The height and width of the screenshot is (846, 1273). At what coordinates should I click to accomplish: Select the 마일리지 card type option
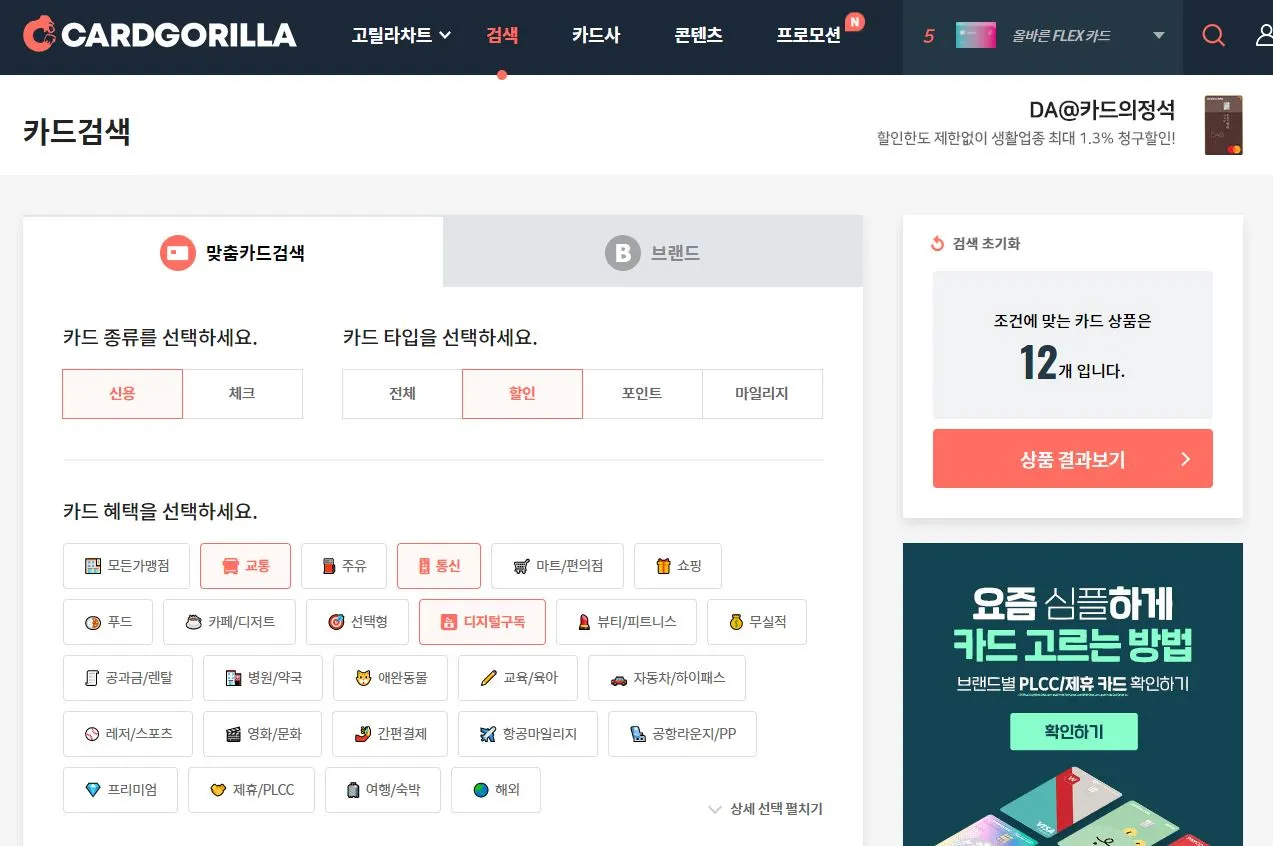pos(762,394)
